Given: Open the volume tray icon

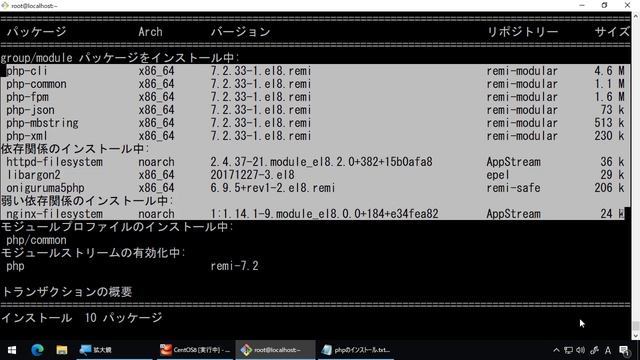Looking at the screenshot, I should [x=580, y=350].
